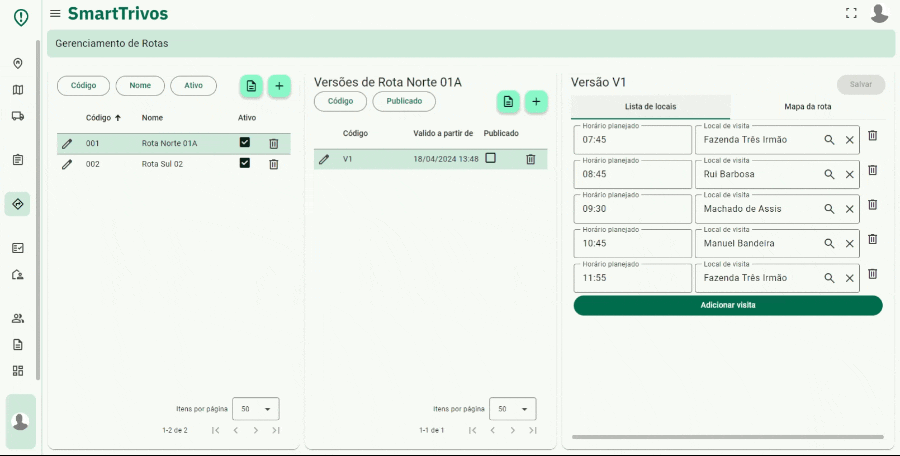Click versions panel document export button
Image resolution: width=900 pixels, height=456 pixels.
508,102
